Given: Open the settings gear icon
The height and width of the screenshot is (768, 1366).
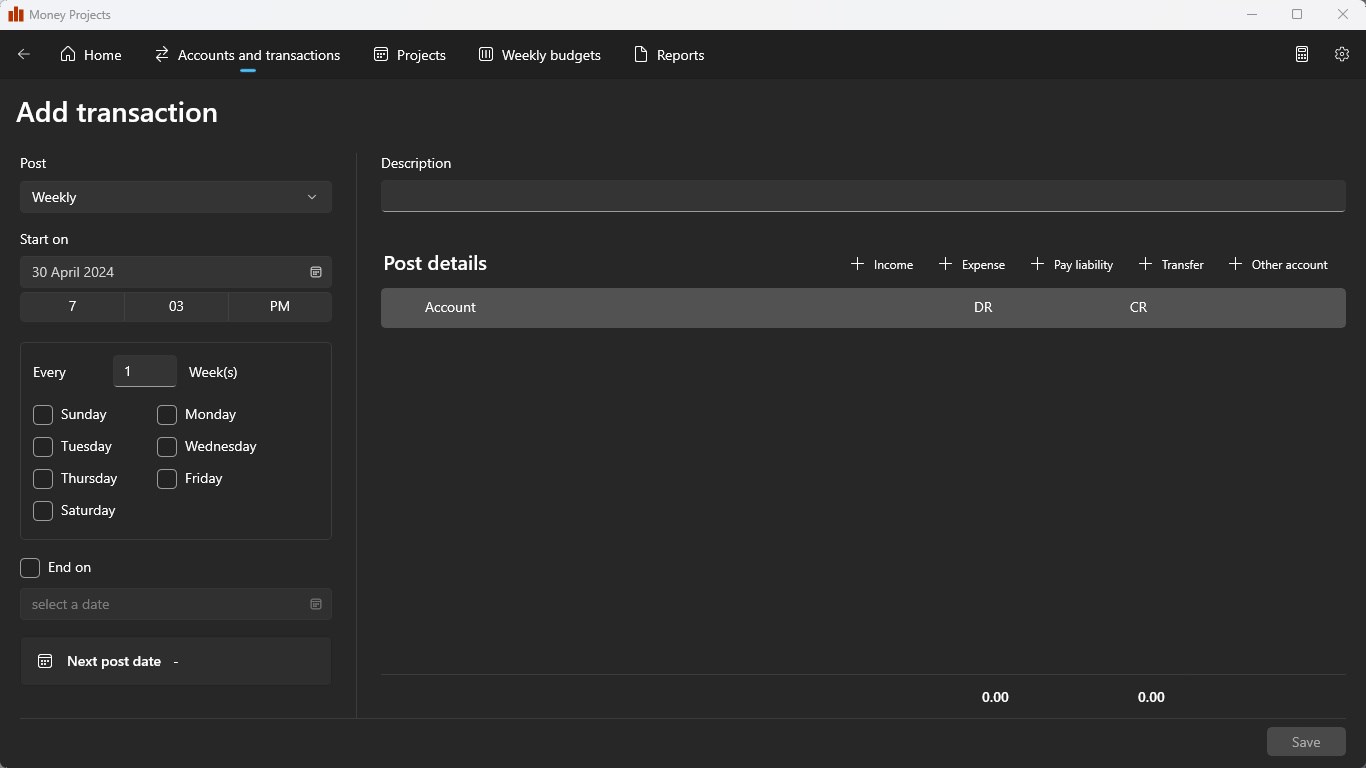Looking at the screenshot, I should point(1342,55).
